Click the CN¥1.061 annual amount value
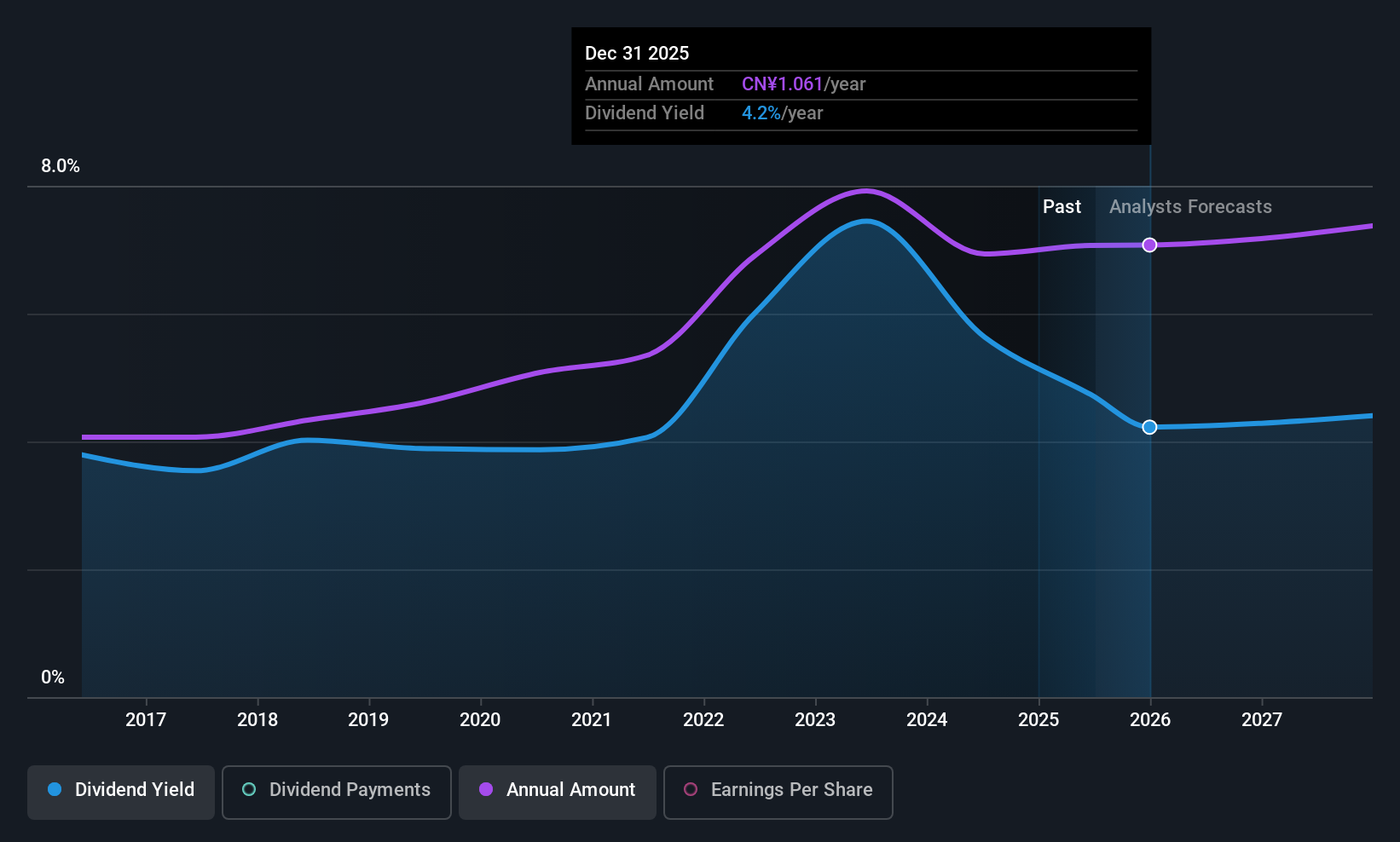This screenshot has height=842, width=1400. (x=782, y=84)
